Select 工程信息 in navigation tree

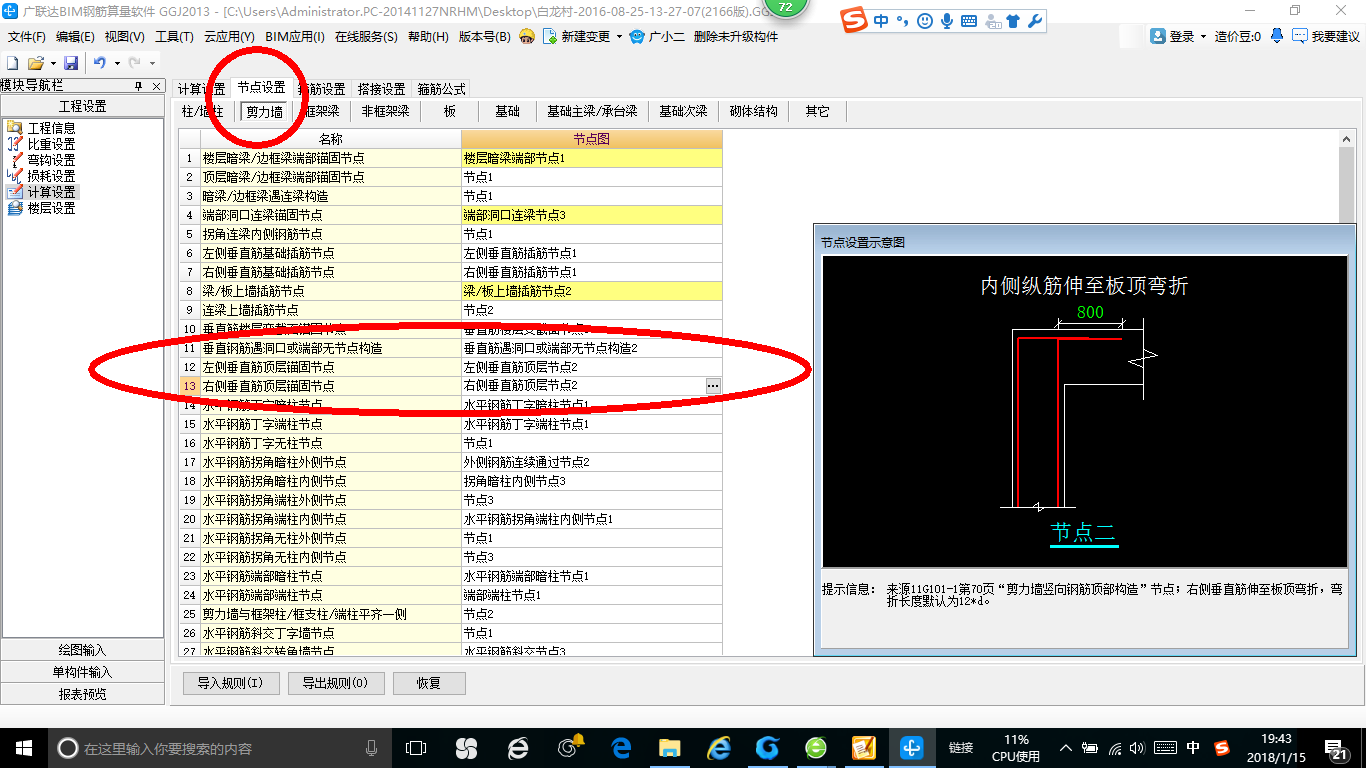point(51,128)
